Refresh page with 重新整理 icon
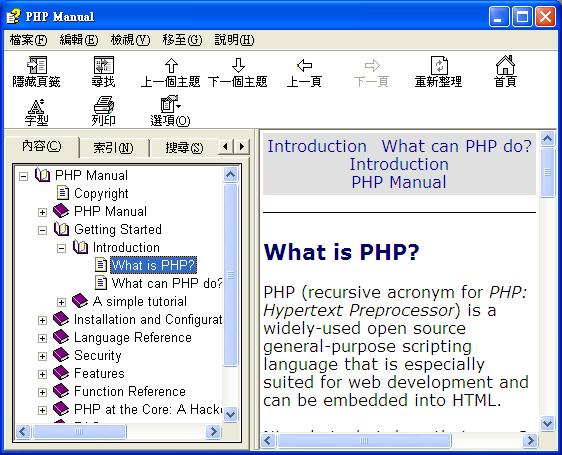562x455 pixels. (439, 65)
